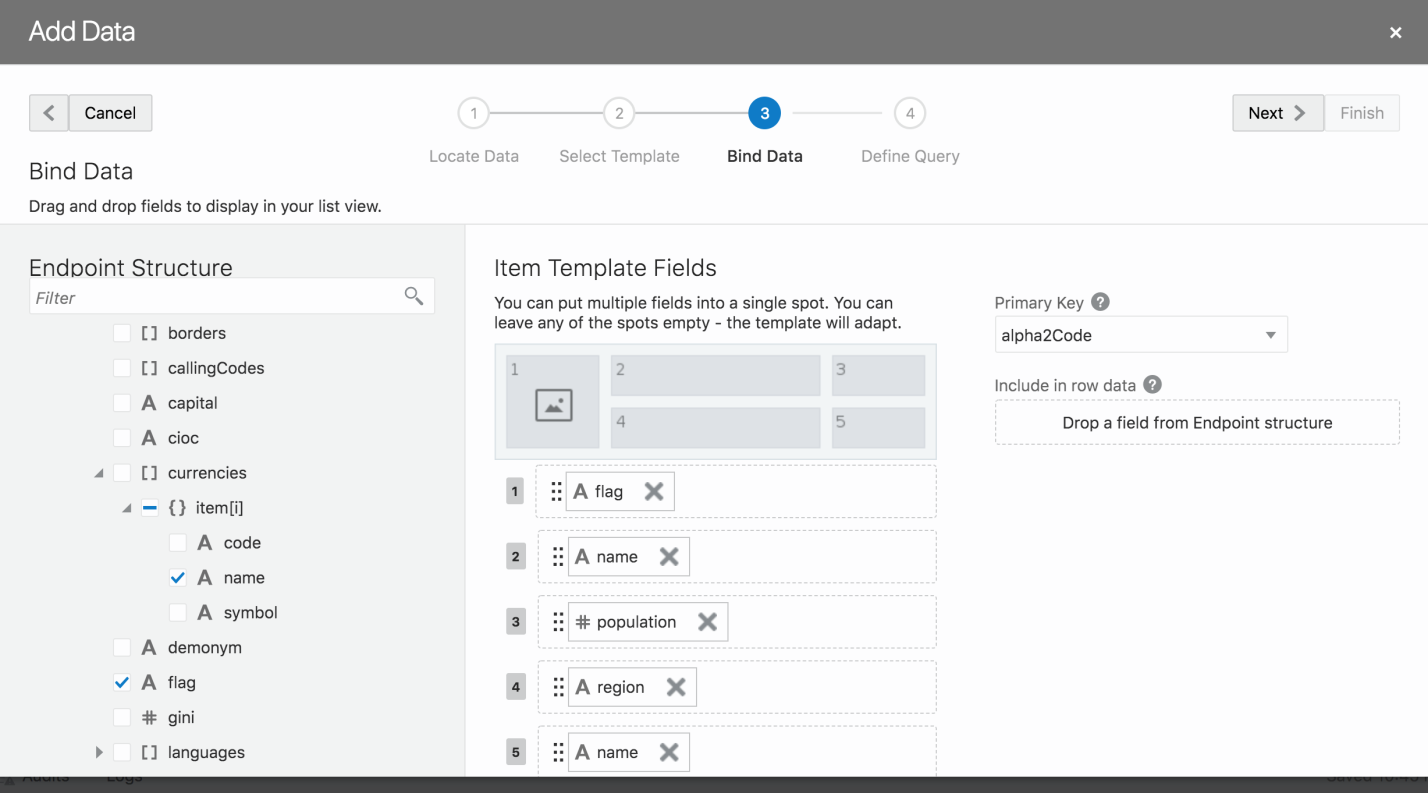The height and width of the screenshot is (793, 1428).
Task: Go to step 4 Define Query
Action: coord(910,113)
